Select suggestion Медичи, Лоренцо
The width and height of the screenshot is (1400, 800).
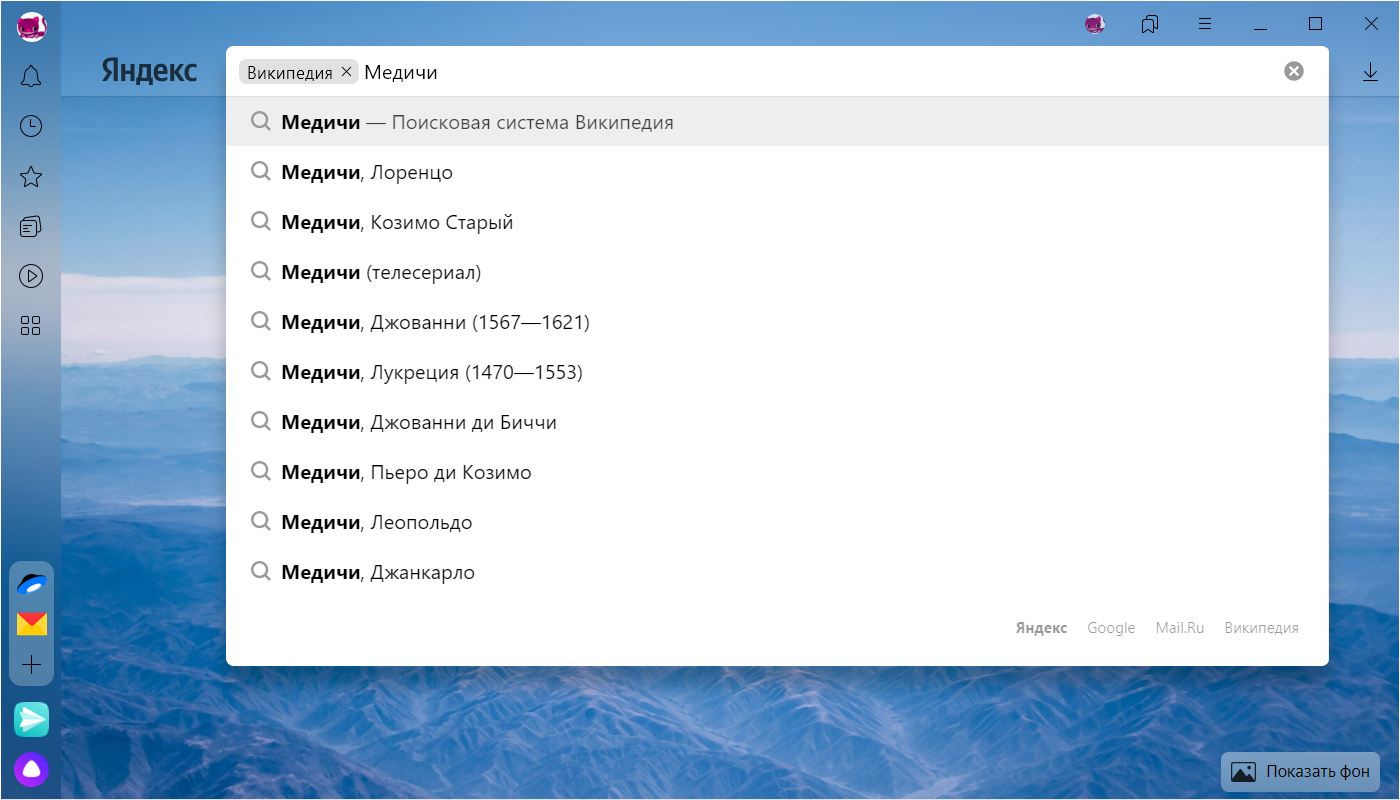(777, 172)
